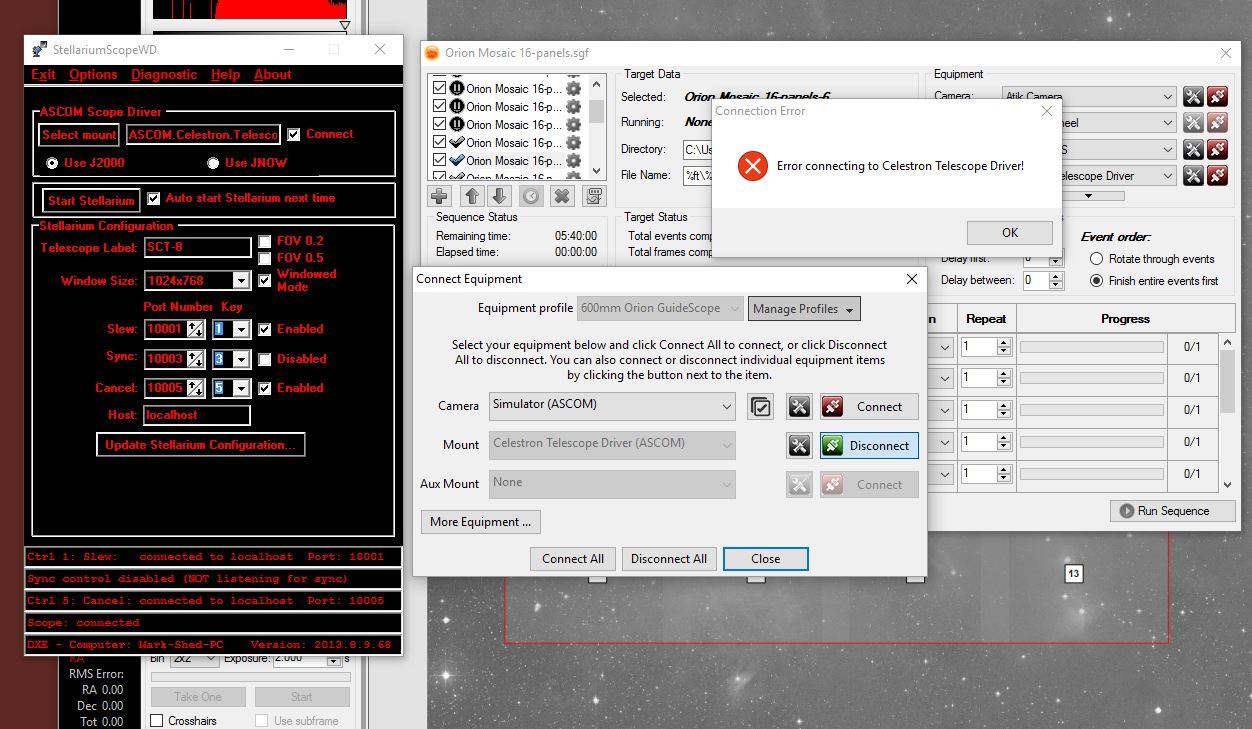Open the Slew key dropdown

point(240,329)
